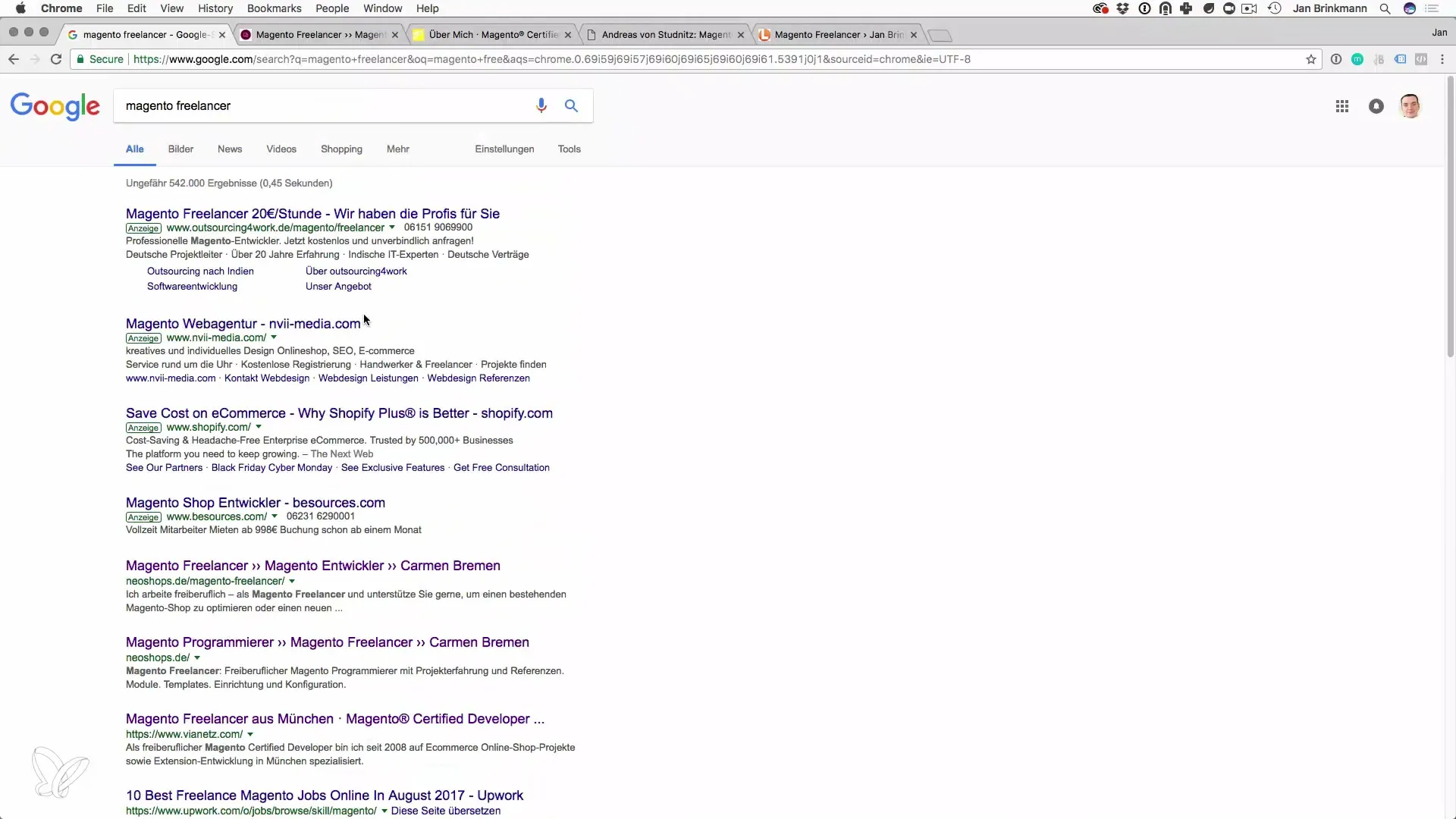This screenshot has width=1456, height=819.
Task: Open Chrome Bookmarks menu
Action: [x=275, y=8]
